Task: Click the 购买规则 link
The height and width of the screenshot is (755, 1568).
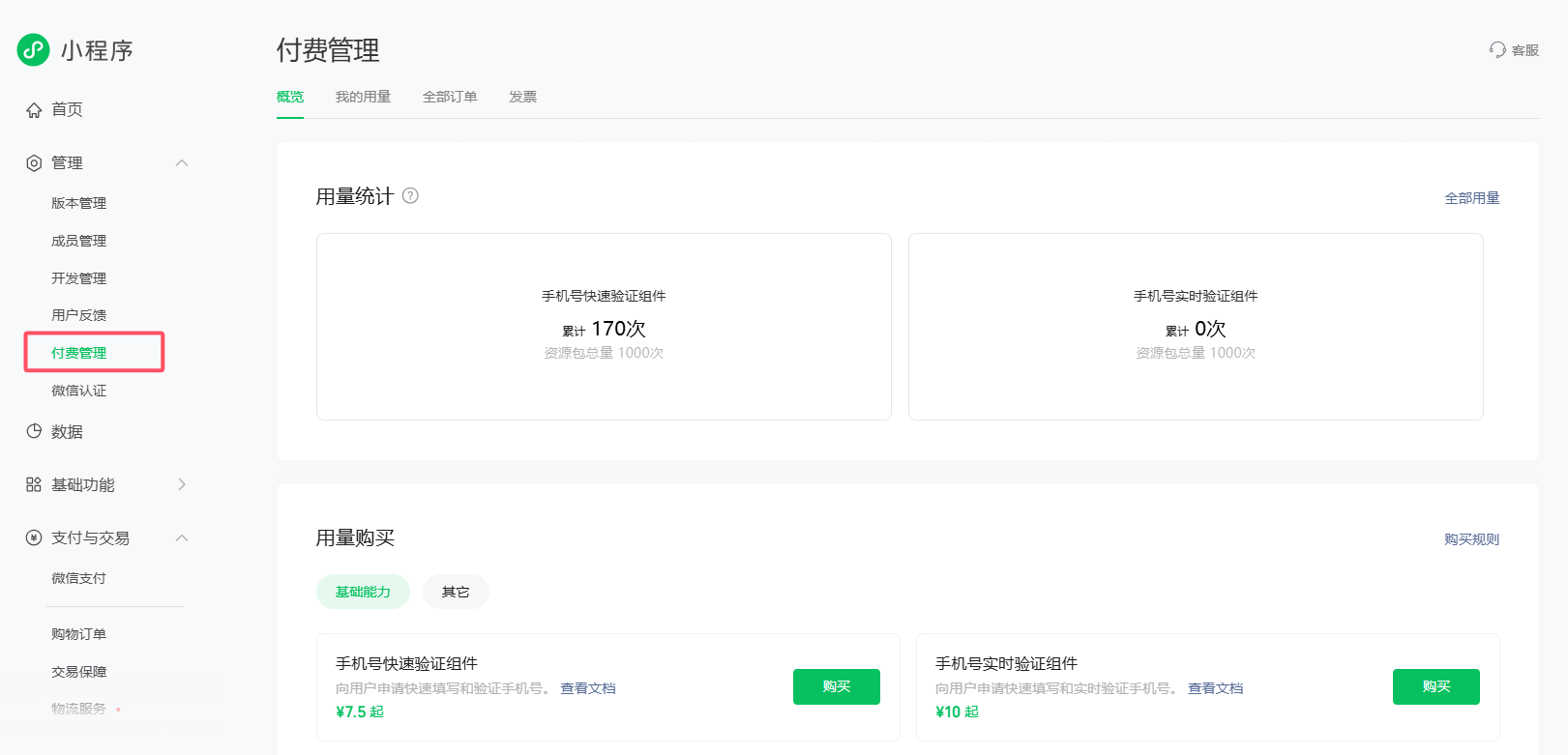Action: (x=1471, y=539)
